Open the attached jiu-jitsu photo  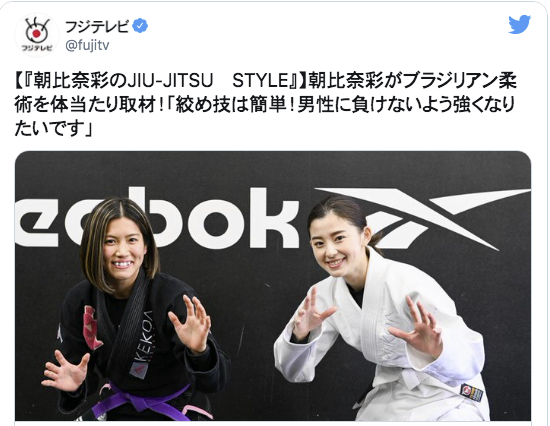(273, 286)
